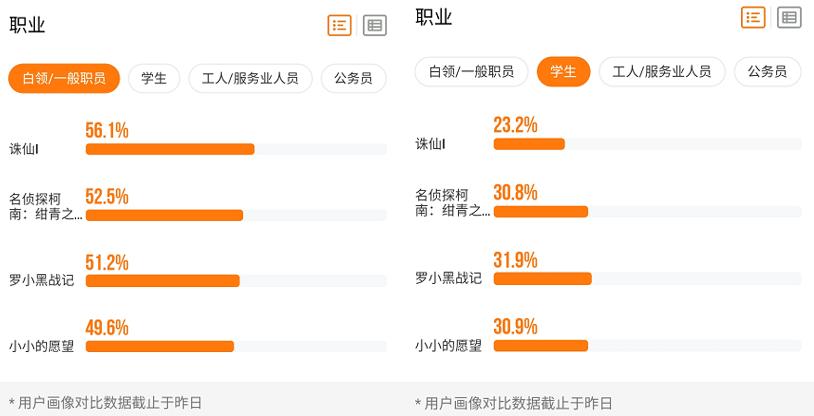
Task: Click the 名侦探柯南 label beside the 30.8% bar
Action: [452, 203]
